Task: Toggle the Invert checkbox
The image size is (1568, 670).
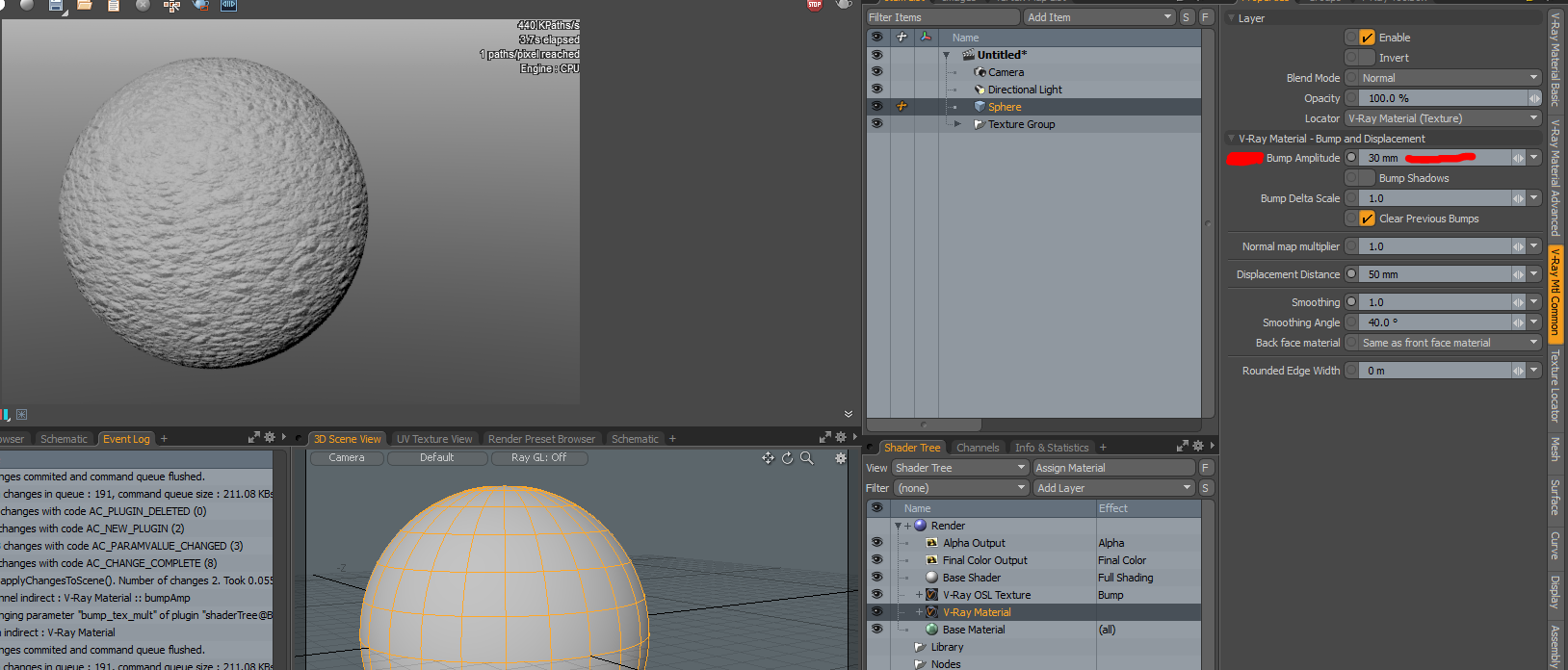Action: pyautogui.click(x=1367, y=58)
